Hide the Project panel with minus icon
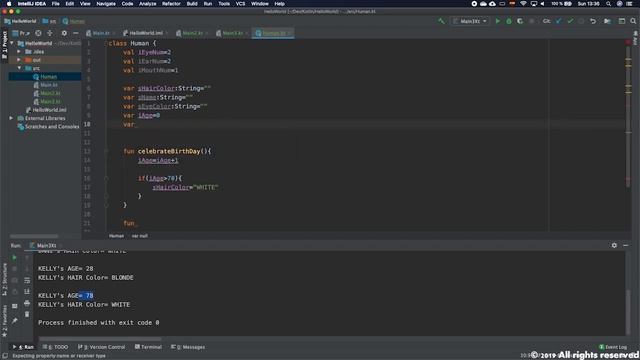640x360 pixels. click(x=76, y=33)
